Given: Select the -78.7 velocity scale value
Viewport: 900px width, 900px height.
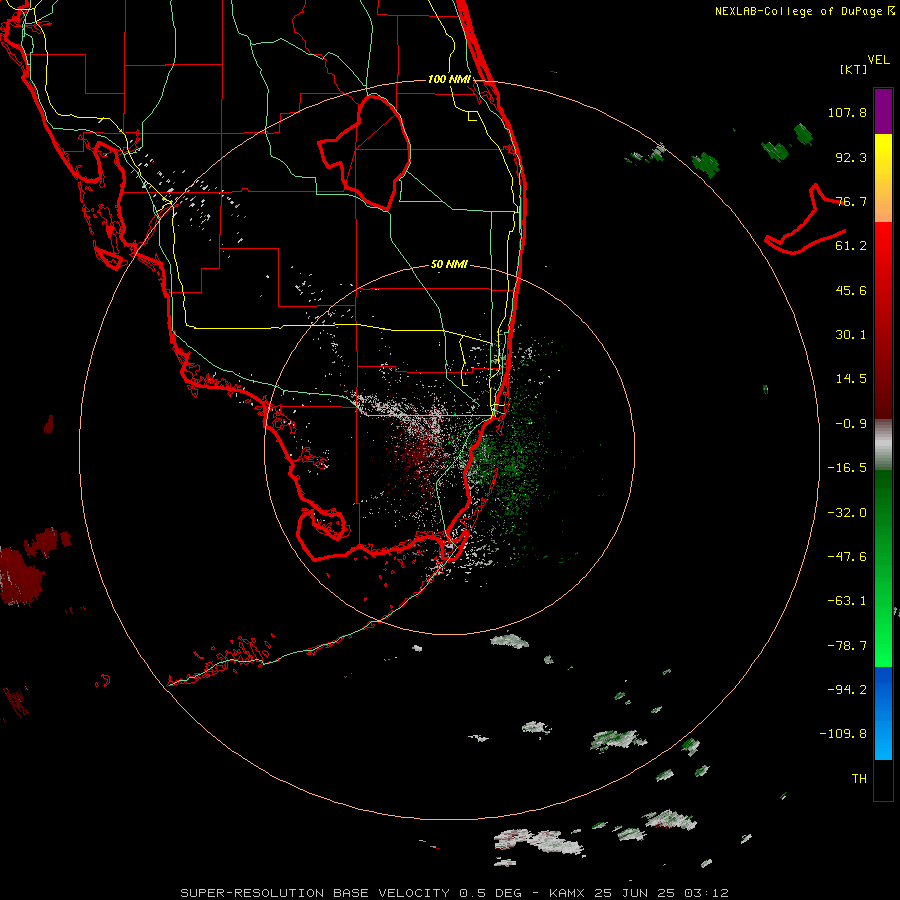Looking at the screenshot, I should tap(847, 646).
